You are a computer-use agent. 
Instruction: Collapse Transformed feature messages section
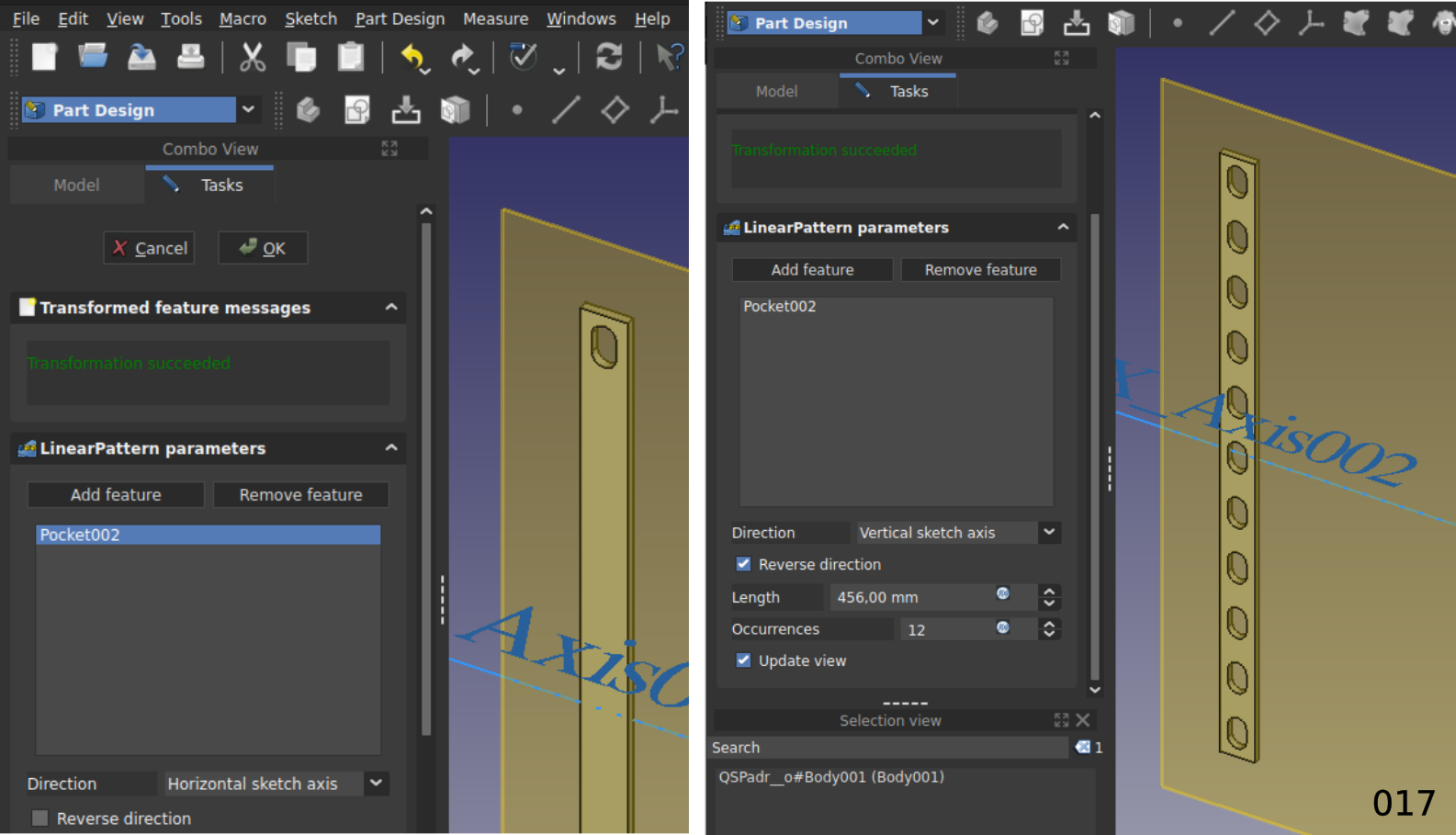pos(391,307)
